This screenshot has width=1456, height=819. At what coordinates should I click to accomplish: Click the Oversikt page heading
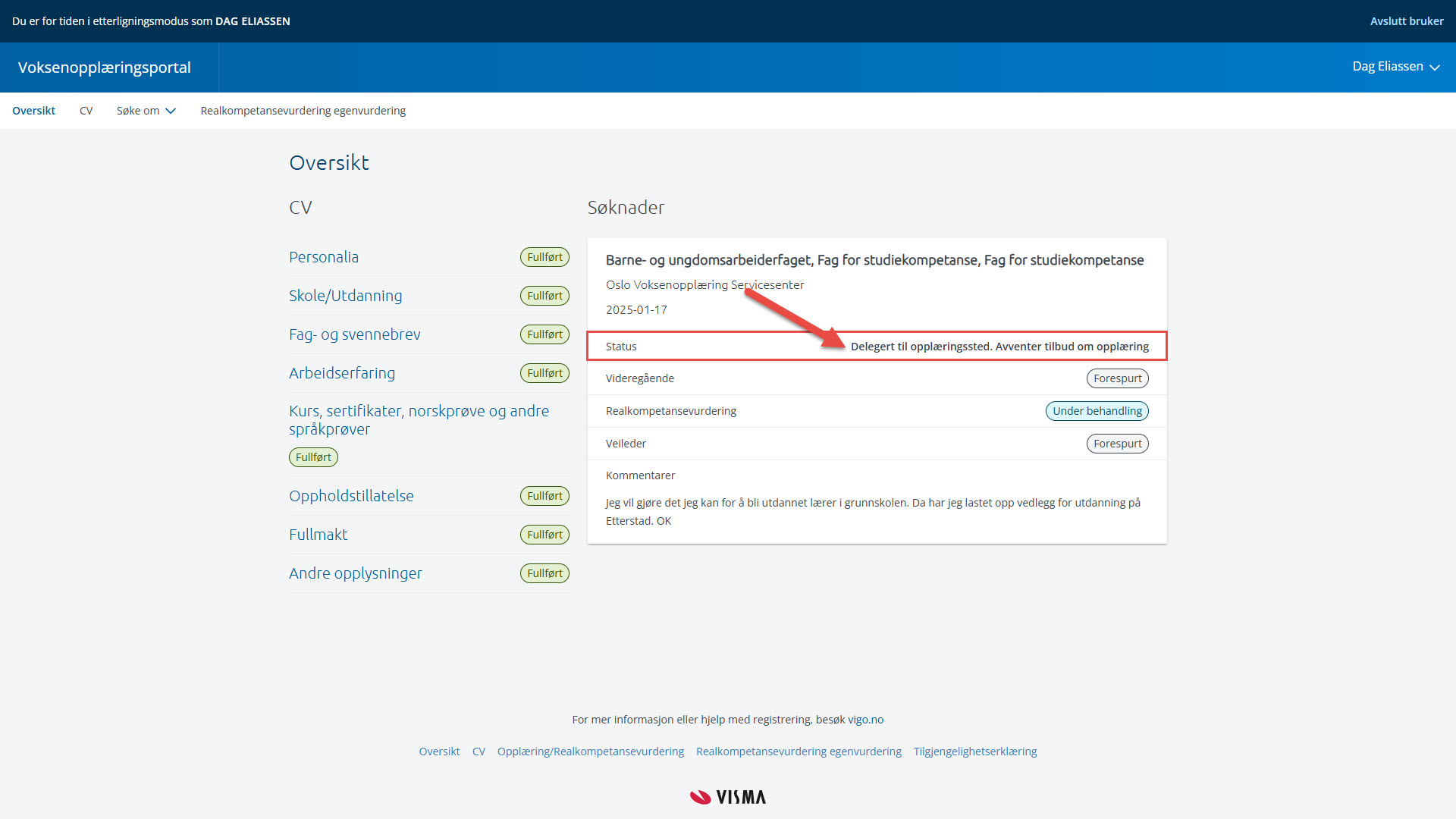point(329,163)
